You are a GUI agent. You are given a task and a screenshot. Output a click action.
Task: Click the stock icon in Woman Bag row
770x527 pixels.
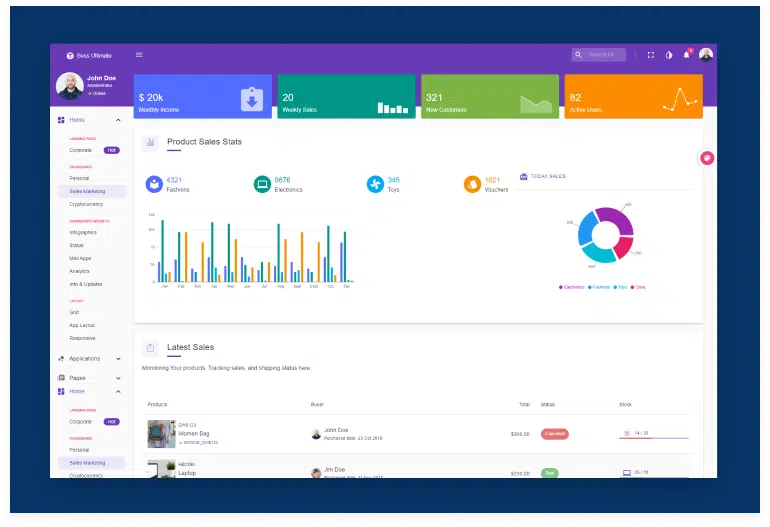[x=627, y=433]
